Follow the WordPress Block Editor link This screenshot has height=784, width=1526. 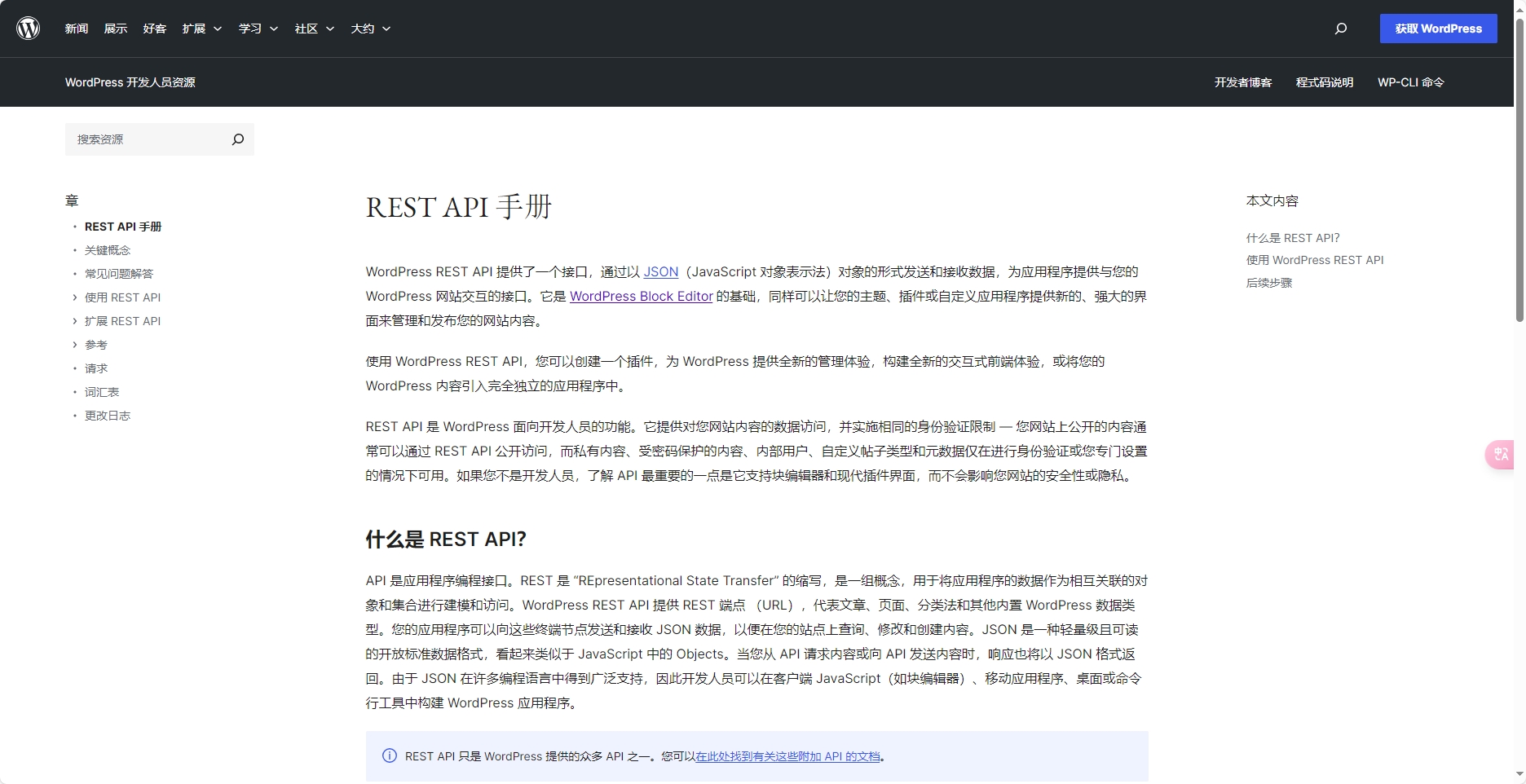642,296
